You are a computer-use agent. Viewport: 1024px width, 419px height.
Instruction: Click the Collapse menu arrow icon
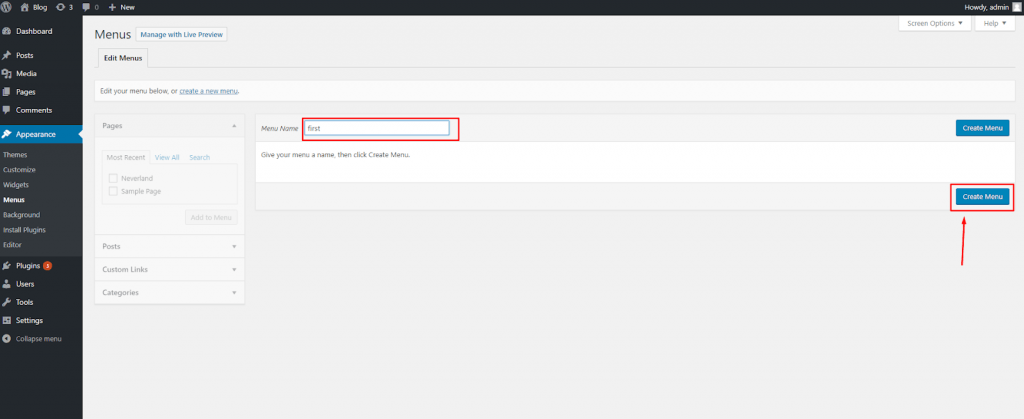(7, 339)
